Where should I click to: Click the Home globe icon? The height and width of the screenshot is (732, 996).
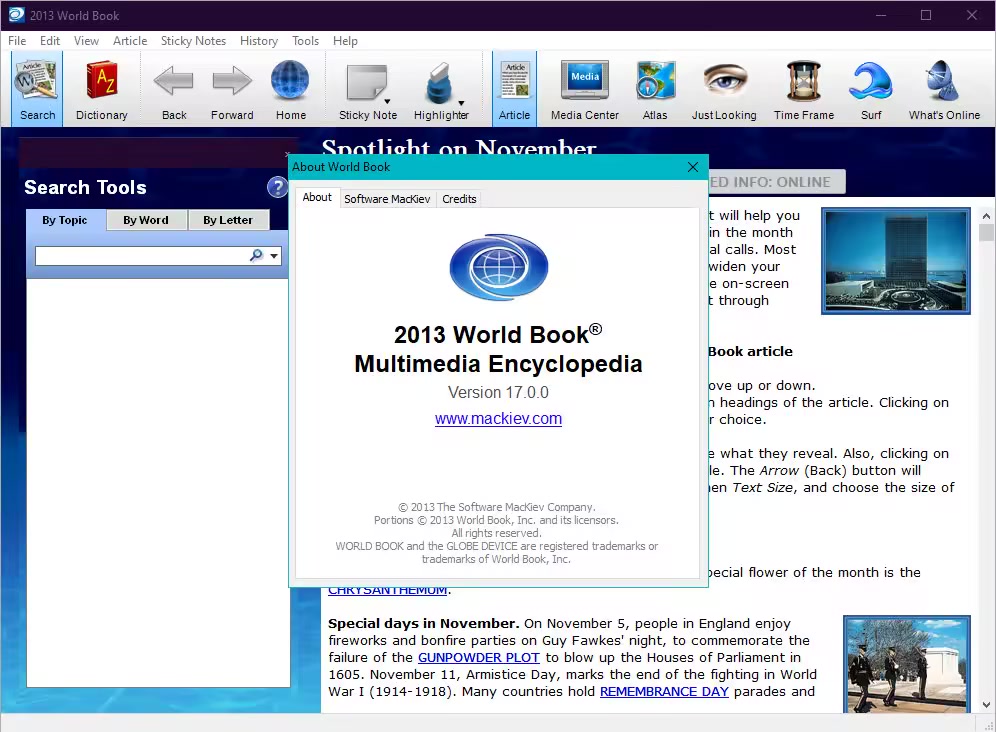pos(290,89)
